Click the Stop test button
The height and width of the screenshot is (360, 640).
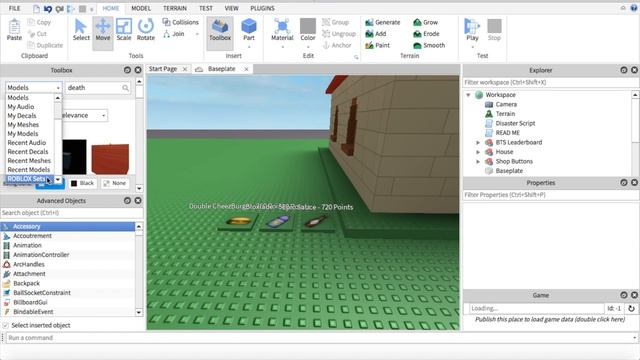[x=494, y=29]
